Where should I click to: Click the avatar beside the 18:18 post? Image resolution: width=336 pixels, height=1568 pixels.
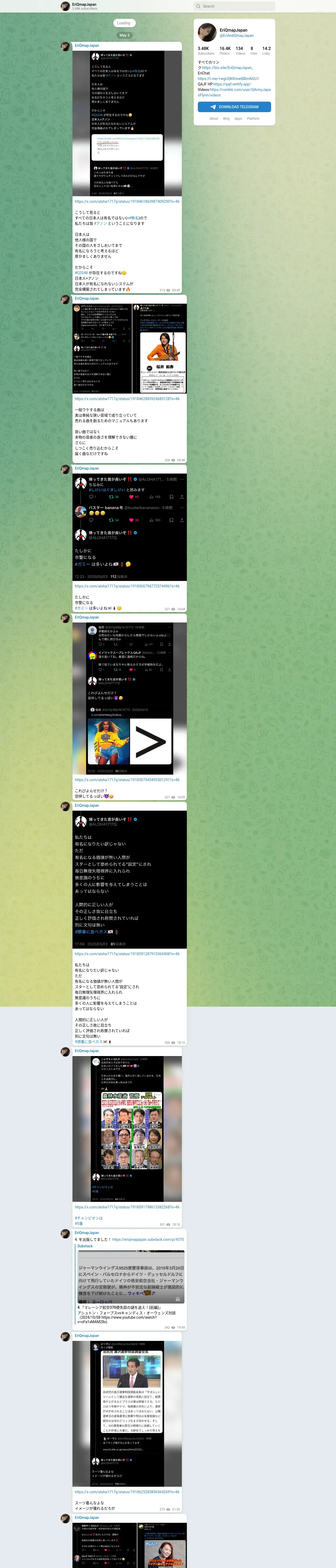[x=65, y=1051]
